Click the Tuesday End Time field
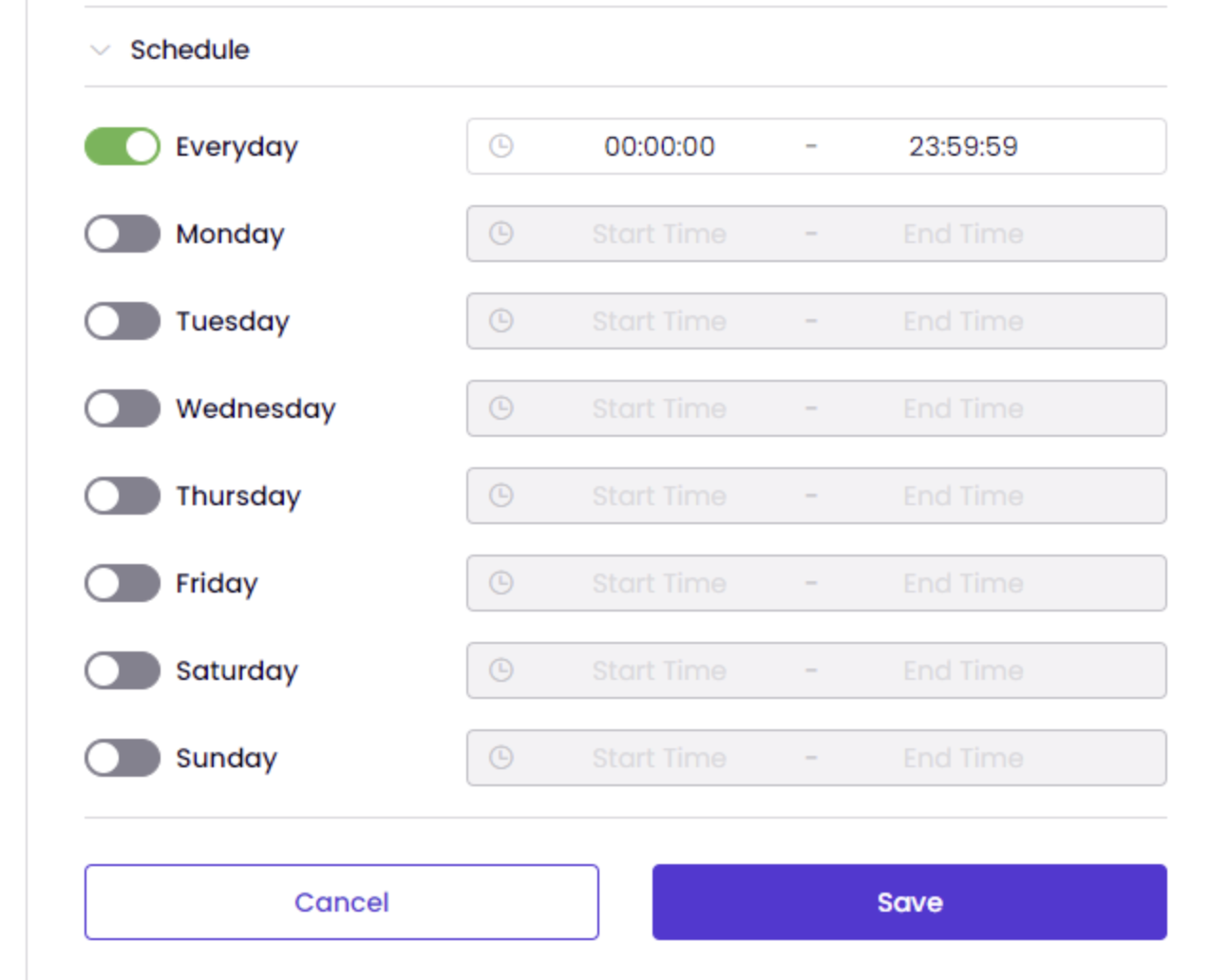Screen dimensions: 1210x980 tap(963, 321)
